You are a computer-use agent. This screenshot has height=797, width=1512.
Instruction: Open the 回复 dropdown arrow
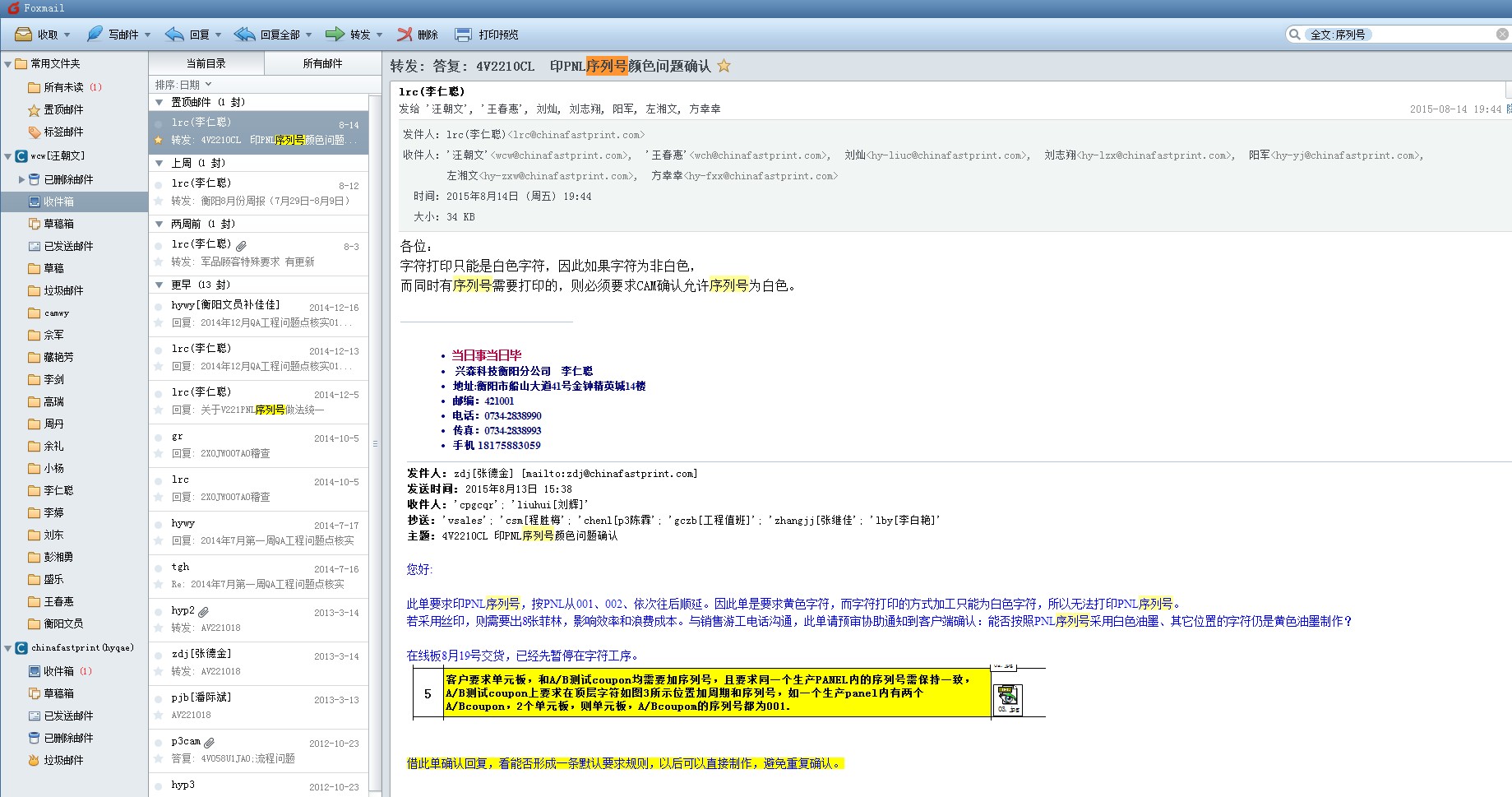(219, 35)
